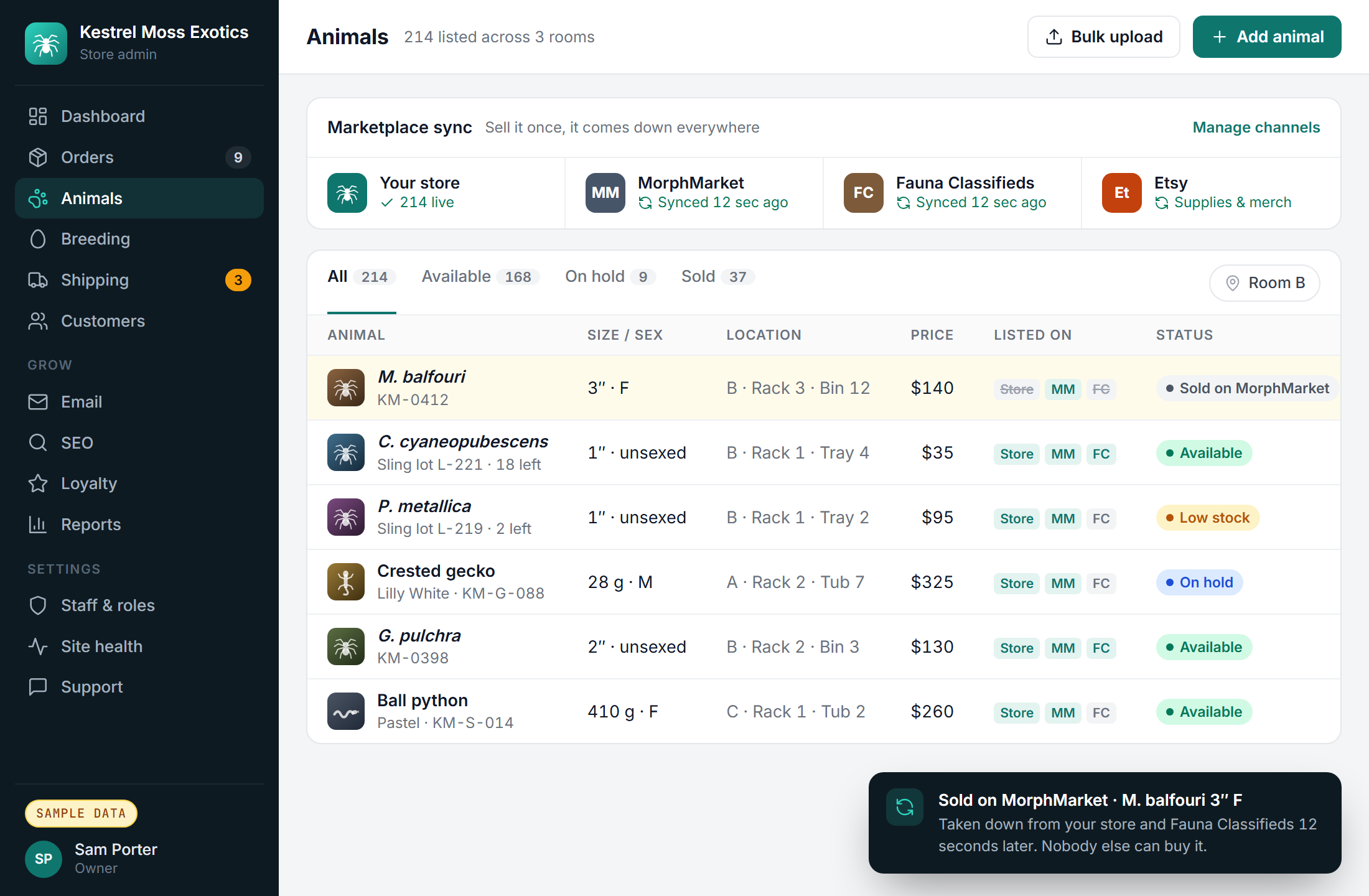The width and height of the screenshot is (1369, 896).
Task: Open Email under Grow
Action: pos(139,402)
